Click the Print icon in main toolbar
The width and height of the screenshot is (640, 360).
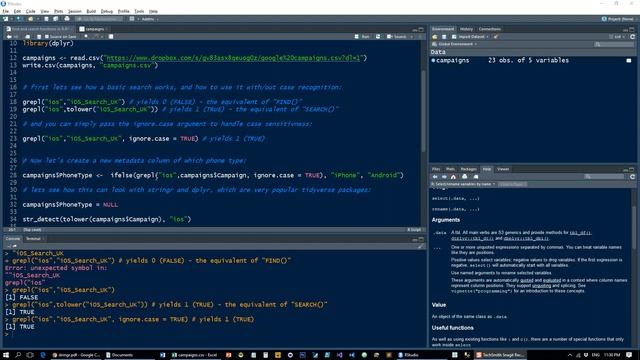[x=67, y=19]
